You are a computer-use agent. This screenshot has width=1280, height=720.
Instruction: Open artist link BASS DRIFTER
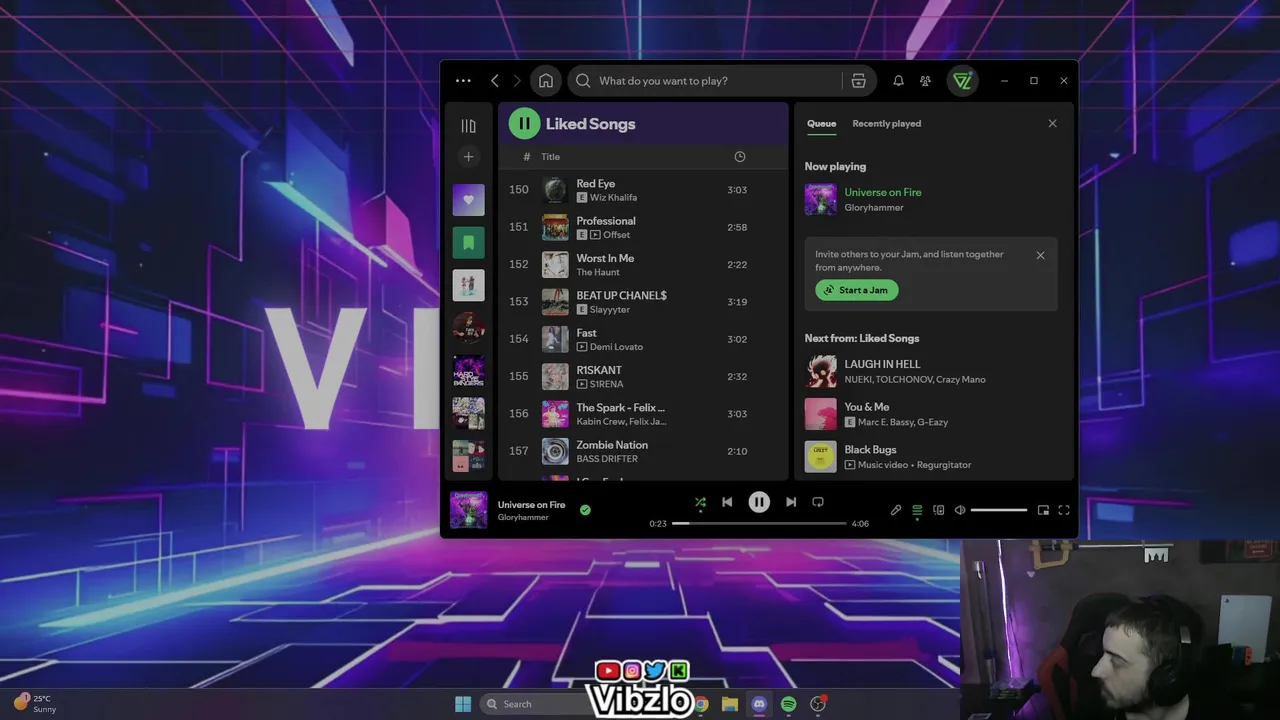607,459
